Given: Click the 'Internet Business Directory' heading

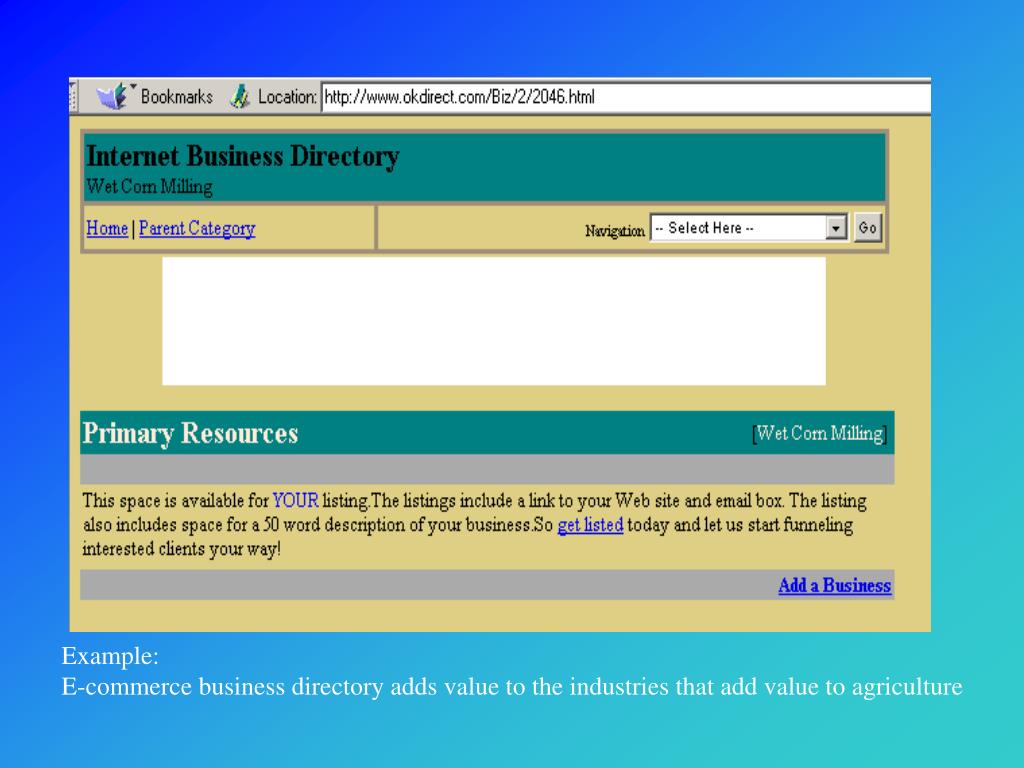Looking at the screenshot, I should coord(242,156).
